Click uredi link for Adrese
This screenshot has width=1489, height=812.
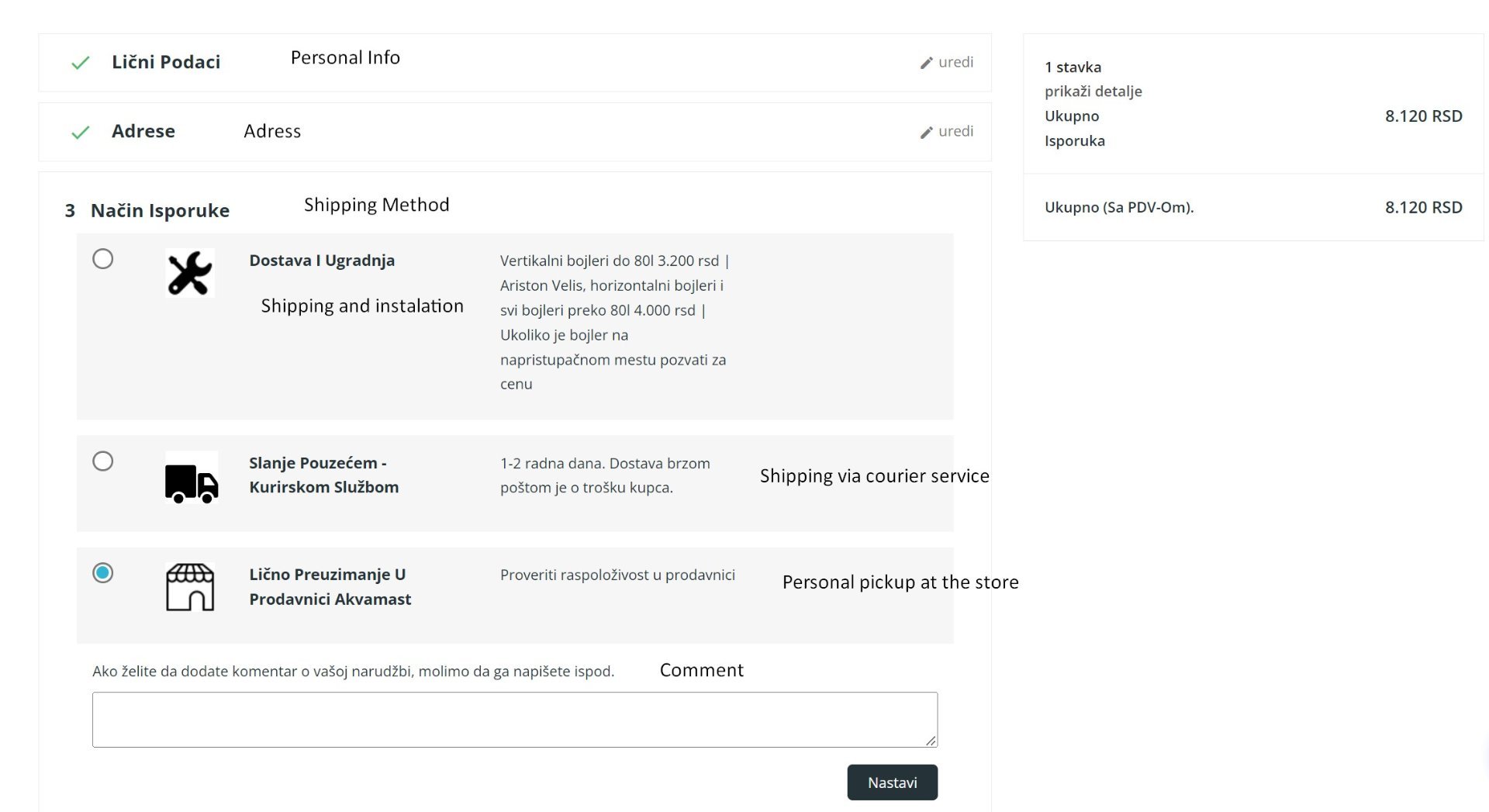(955, 132)
